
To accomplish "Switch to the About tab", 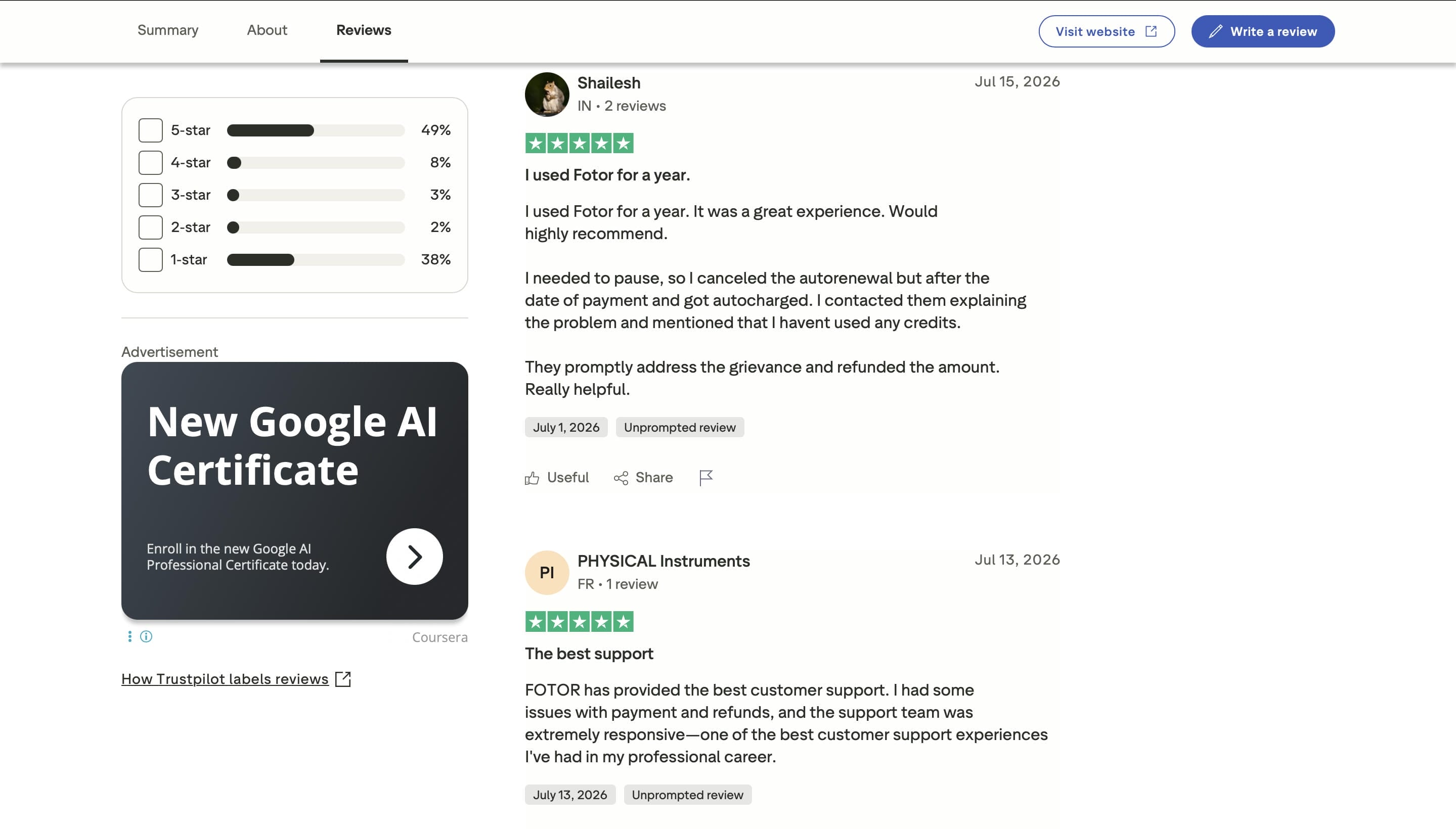I will tap(267, 30).
